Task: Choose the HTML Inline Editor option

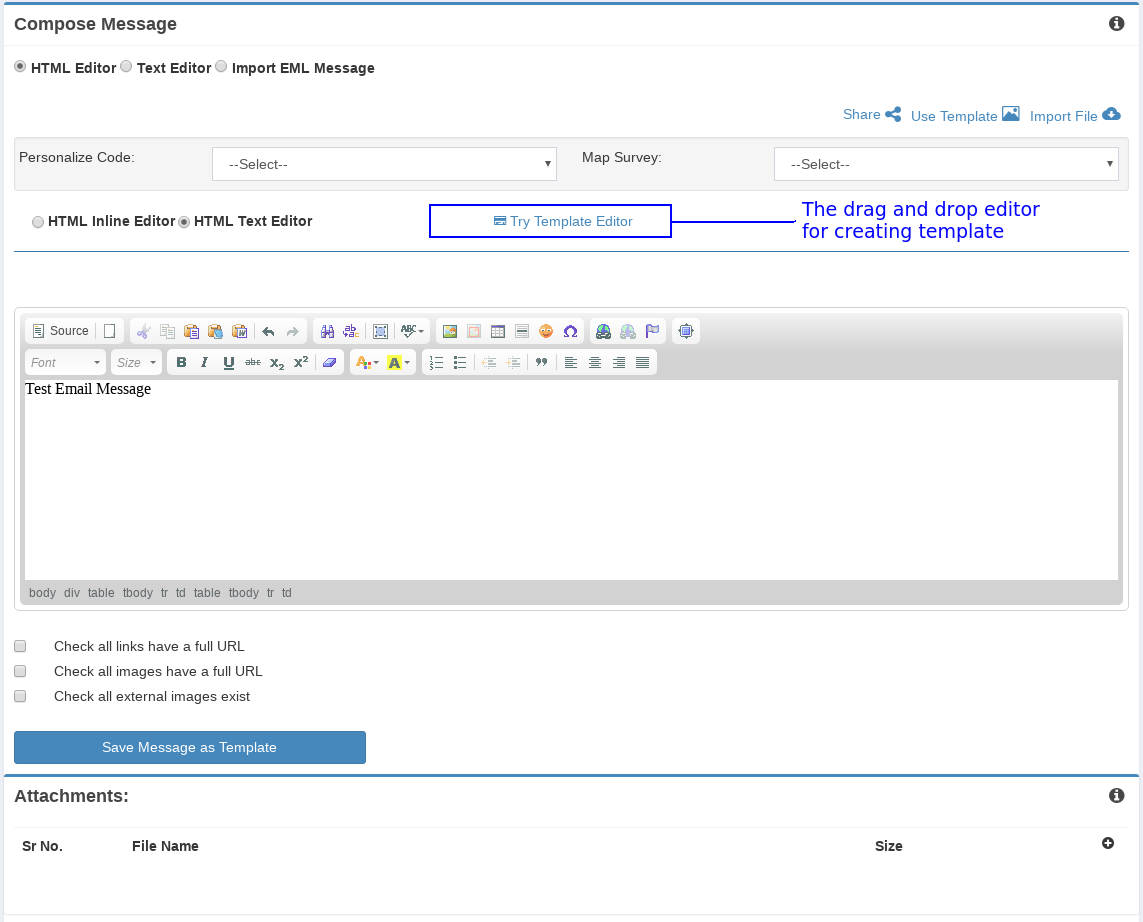Action: pyautogui.click(x=38, y=222)
